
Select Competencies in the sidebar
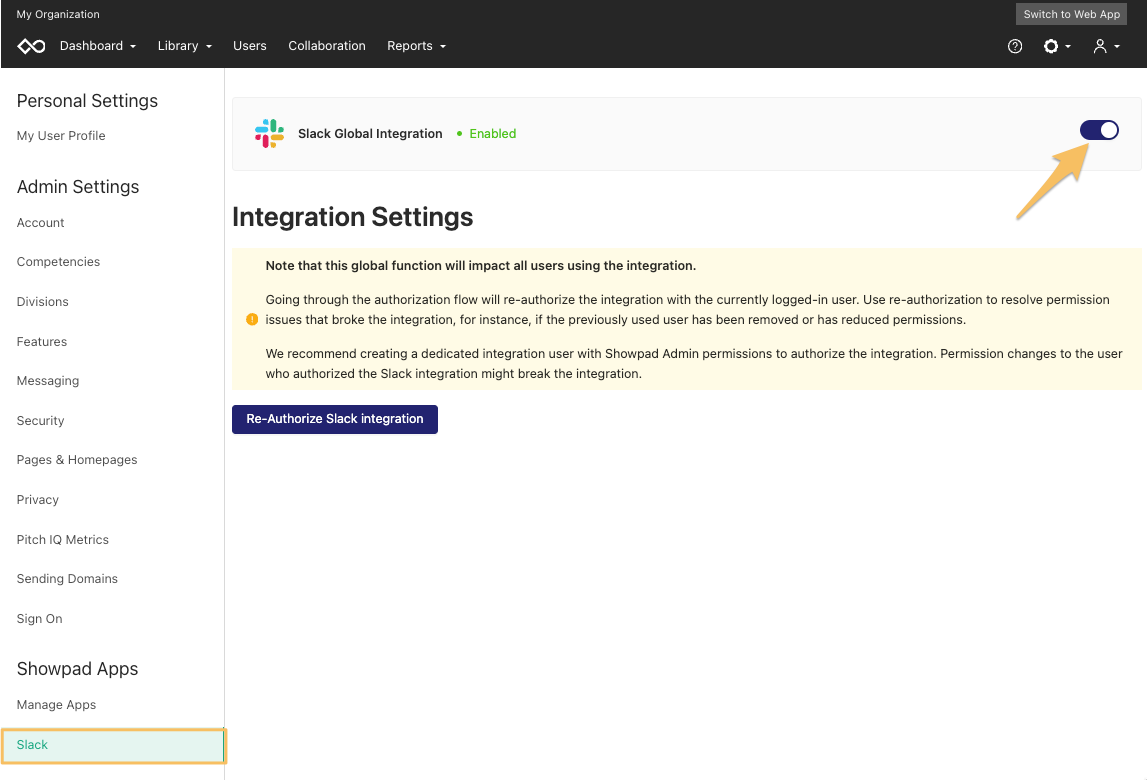pyautogui.click(x=59, y=262)
